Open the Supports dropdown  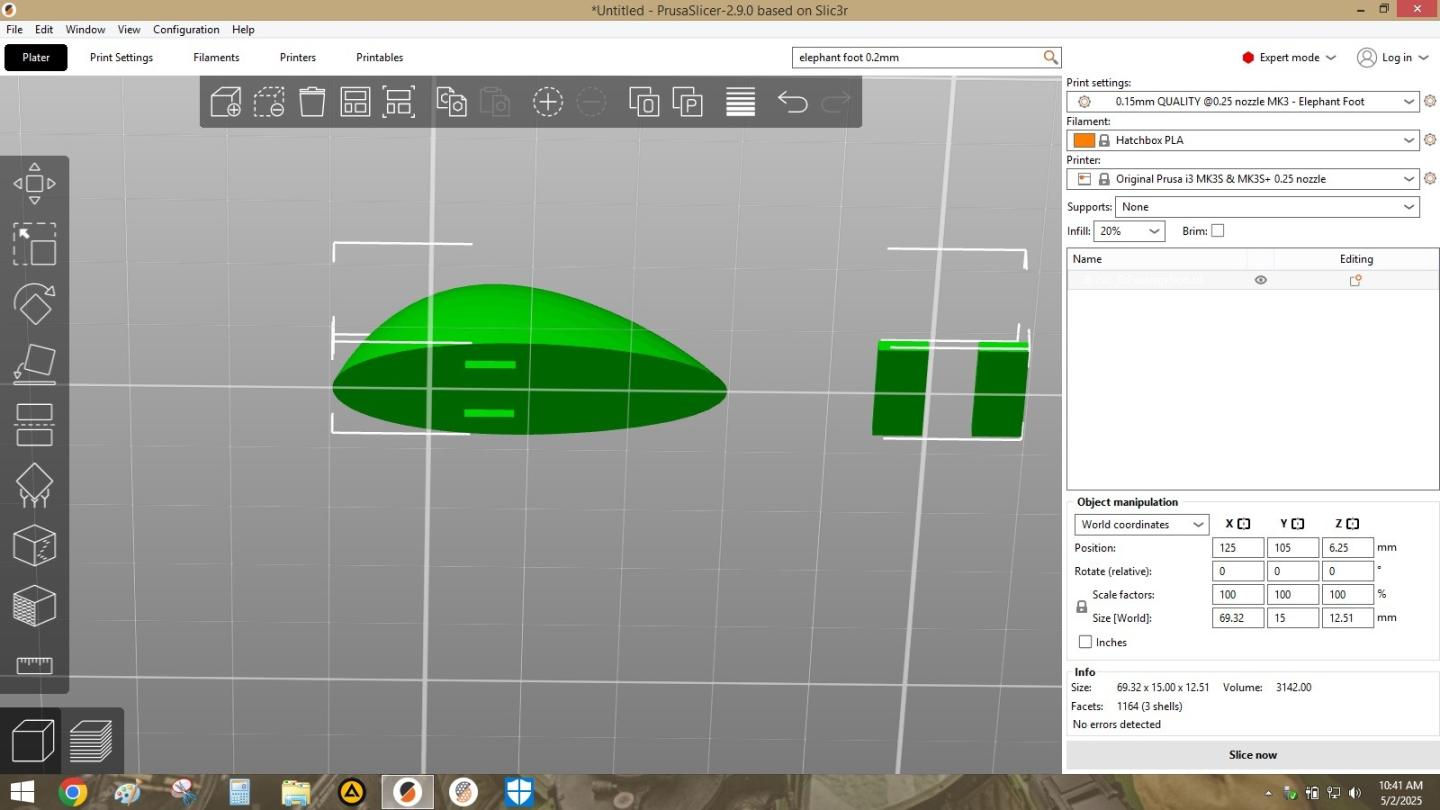(x=1267, y=207)
